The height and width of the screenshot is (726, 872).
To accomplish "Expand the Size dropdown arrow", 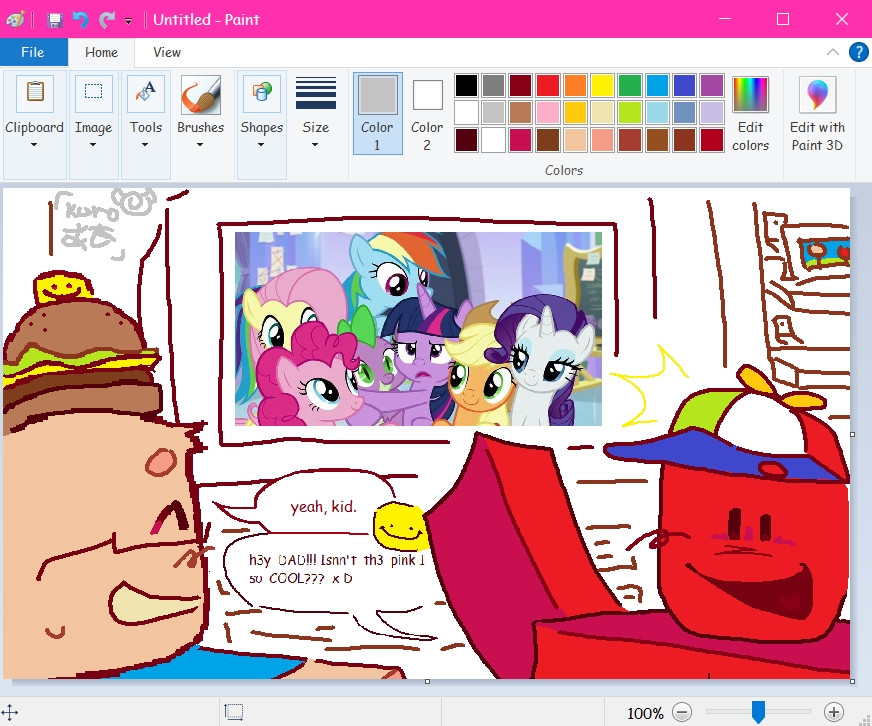I will pyautogui.click(x=315, y=145).
